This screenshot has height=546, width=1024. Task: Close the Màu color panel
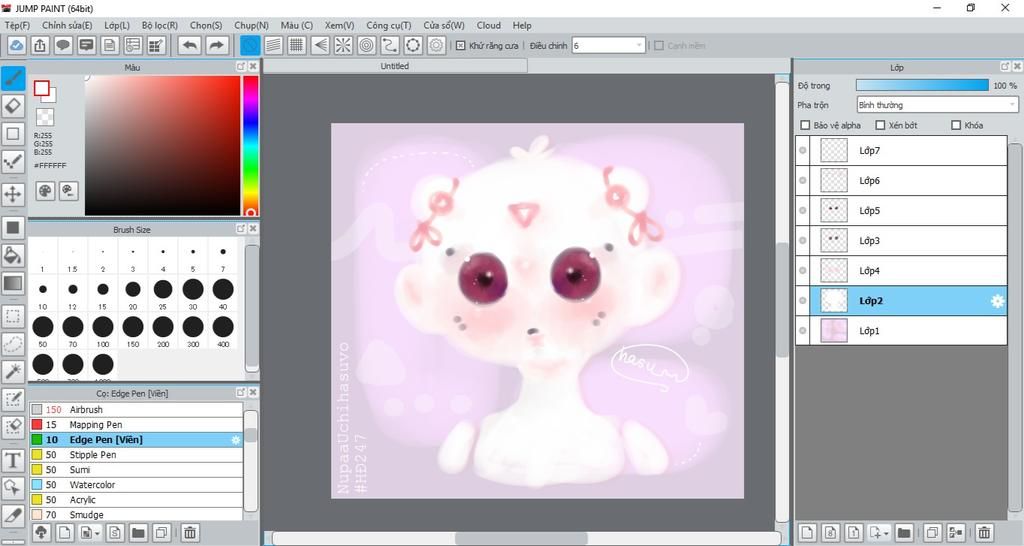(253, 67)
